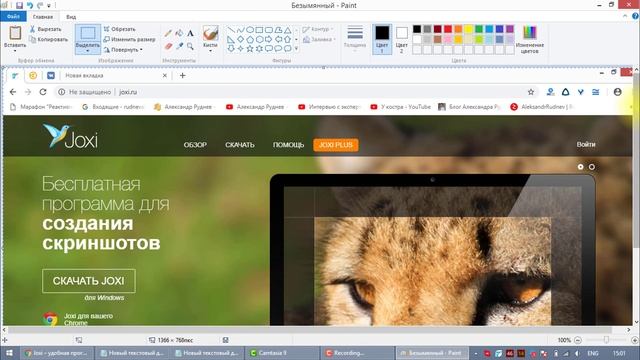Open Изменение цветов edit colors button
The image size is (640, 360).
tap(529, 40)
